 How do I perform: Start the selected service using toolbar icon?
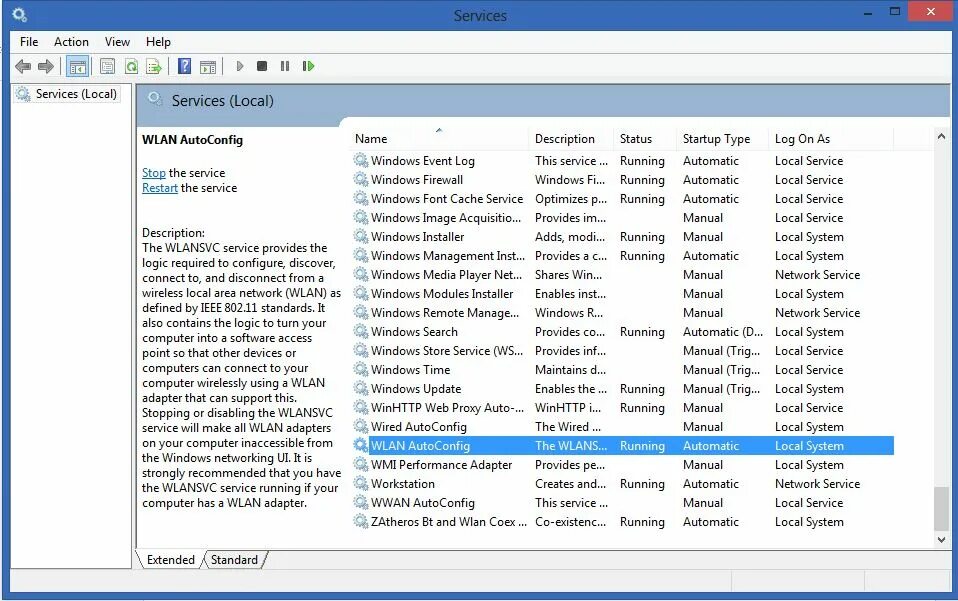click(239, 65)
